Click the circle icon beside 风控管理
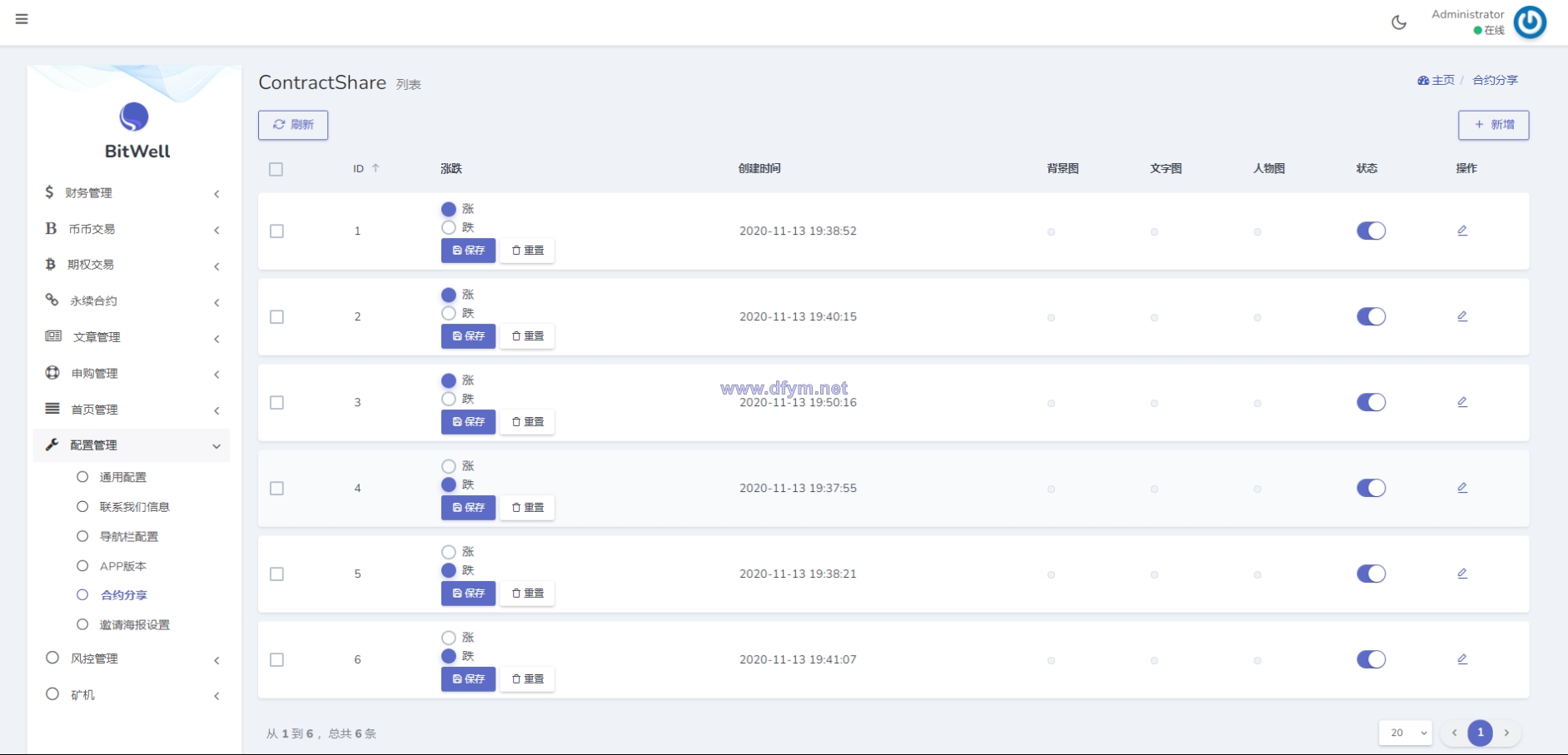This screenshot has width=1568, height=755. 52,658
